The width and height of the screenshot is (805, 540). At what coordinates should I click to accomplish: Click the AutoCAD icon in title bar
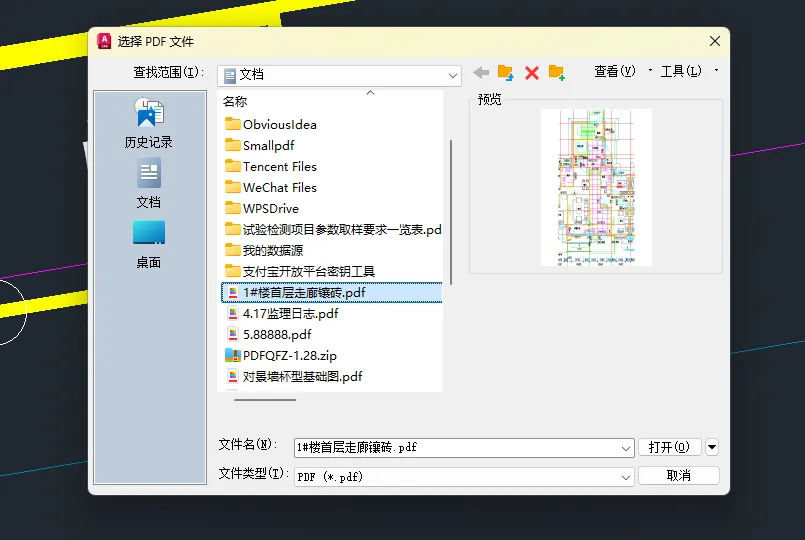click(x=104, y=41)
